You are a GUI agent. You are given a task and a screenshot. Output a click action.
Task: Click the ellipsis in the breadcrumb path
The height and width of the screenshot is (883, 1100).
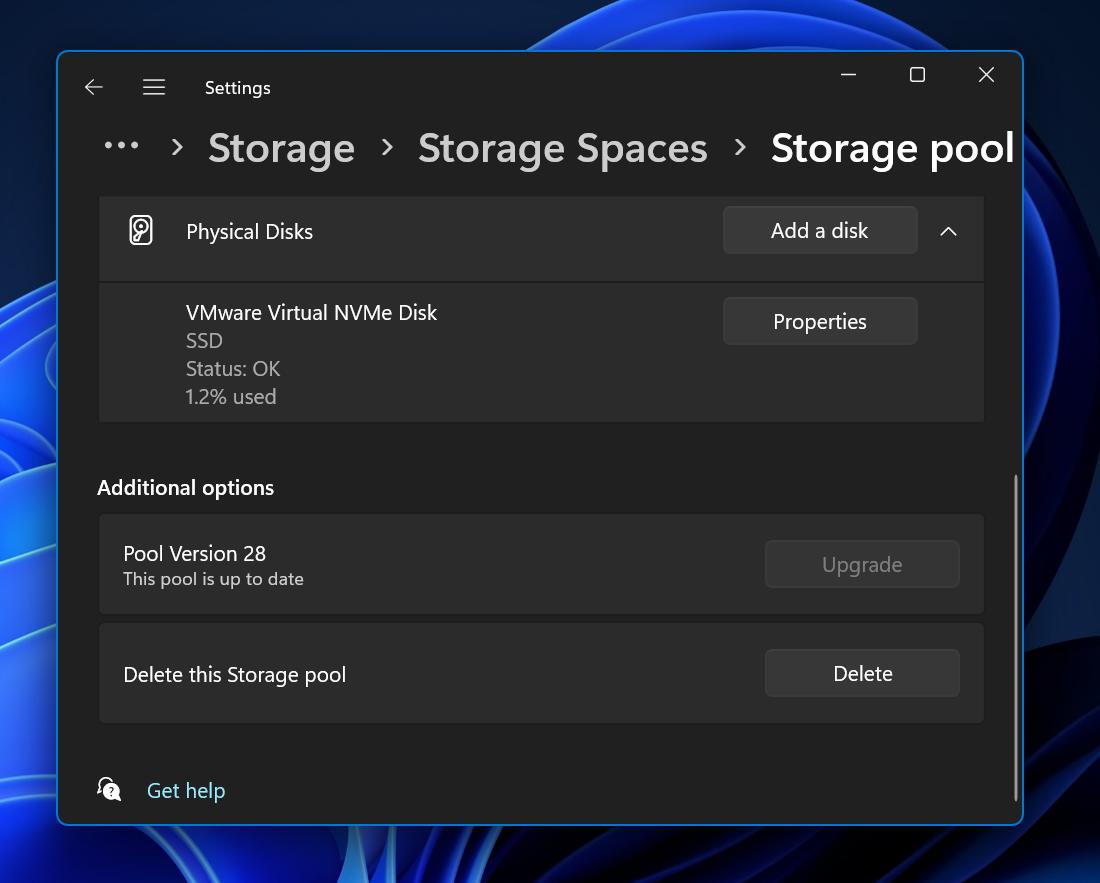pyautogui.click(x=121, y=147)
